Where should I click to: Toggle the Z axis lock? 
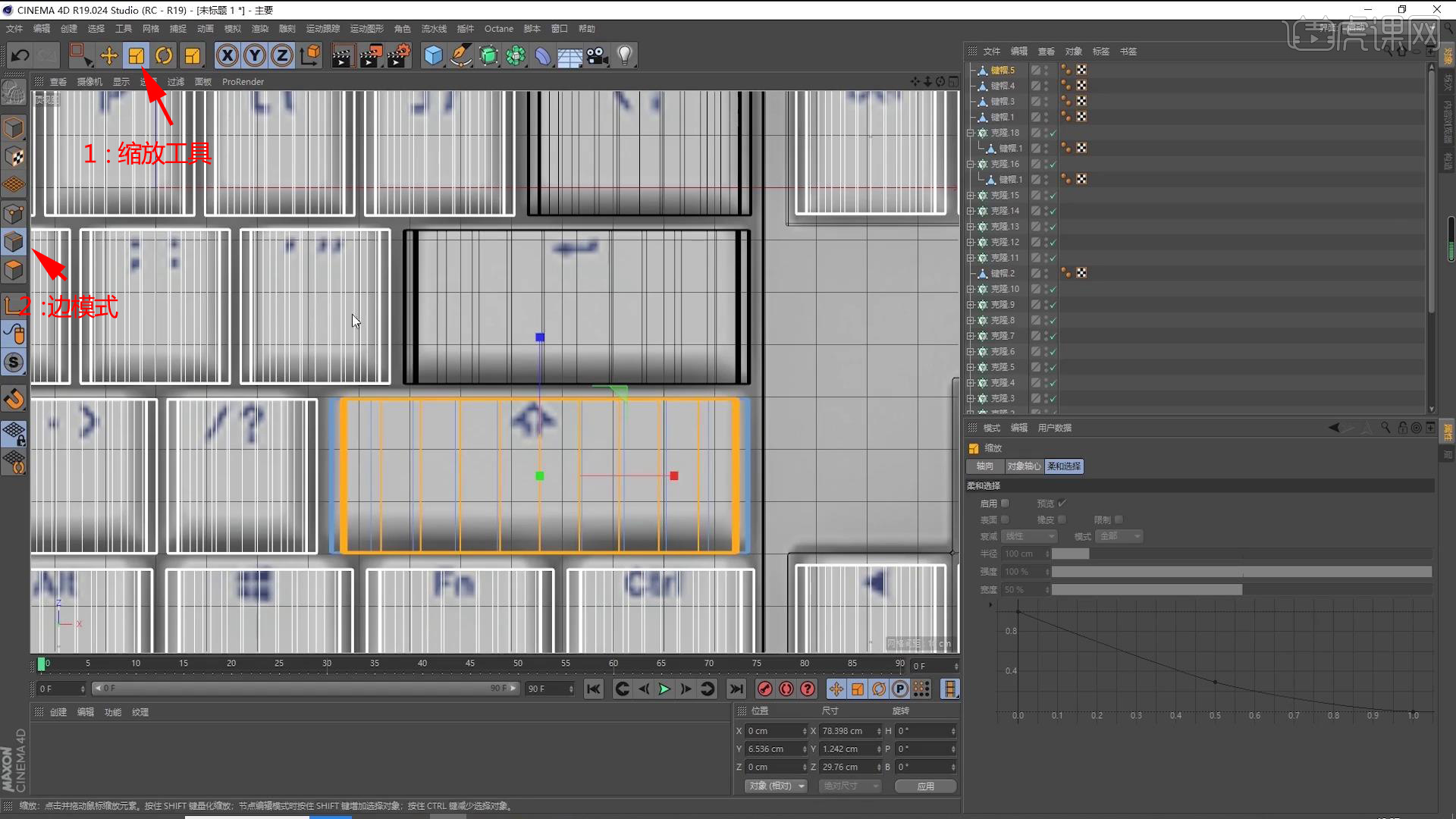282,55
